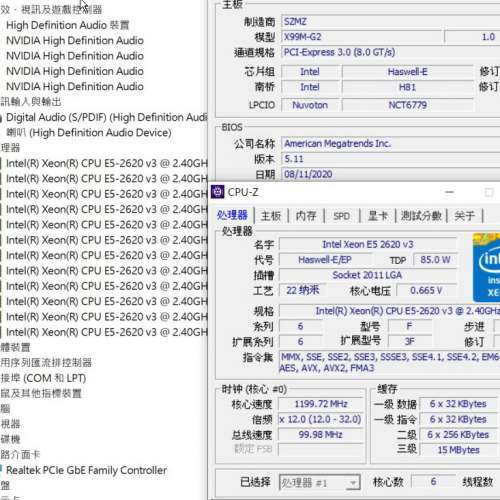The width and height of the screenshot is (500, 500).
Task: Click the 6 x 256 KBytes level 2 cache value
Action: pos(459,435)
